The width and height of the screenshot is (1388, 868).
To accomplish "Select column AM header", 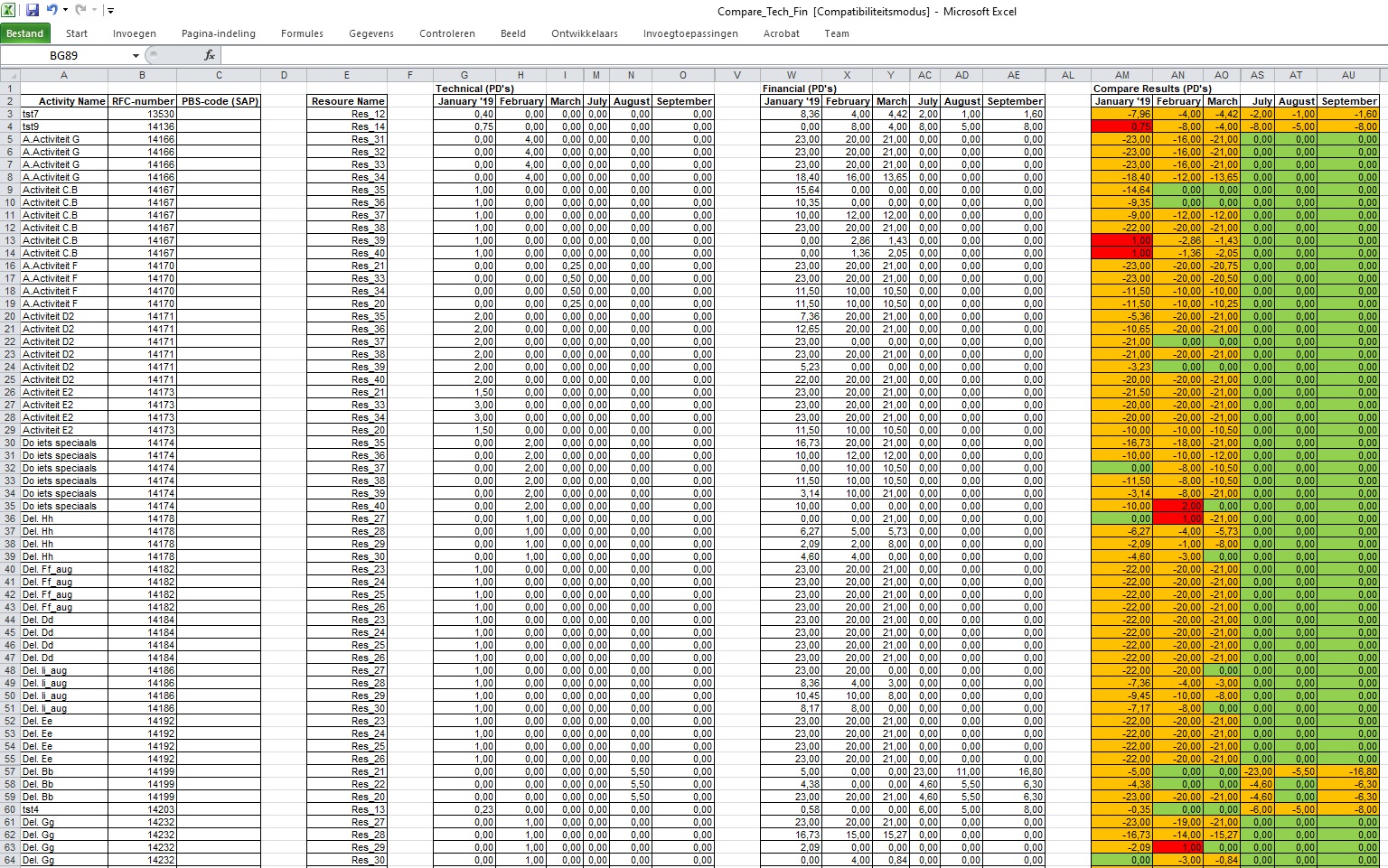I will [x=1121, y=76].
